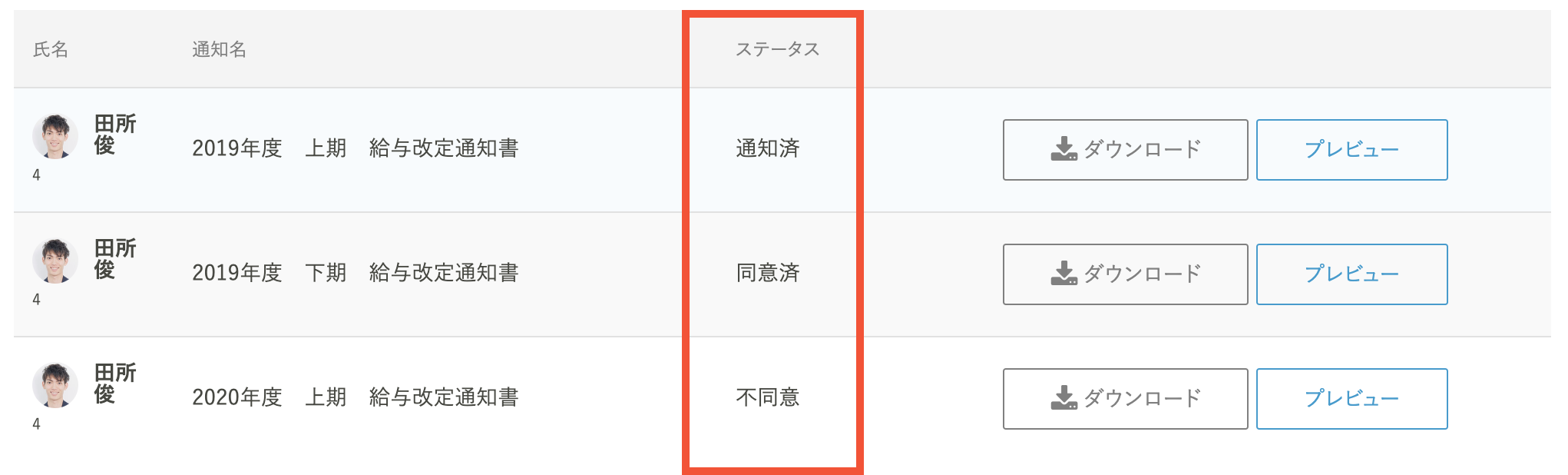Download the 2020年度 上期 notice
This screenshot has width=1568, height=475.
1125,399
